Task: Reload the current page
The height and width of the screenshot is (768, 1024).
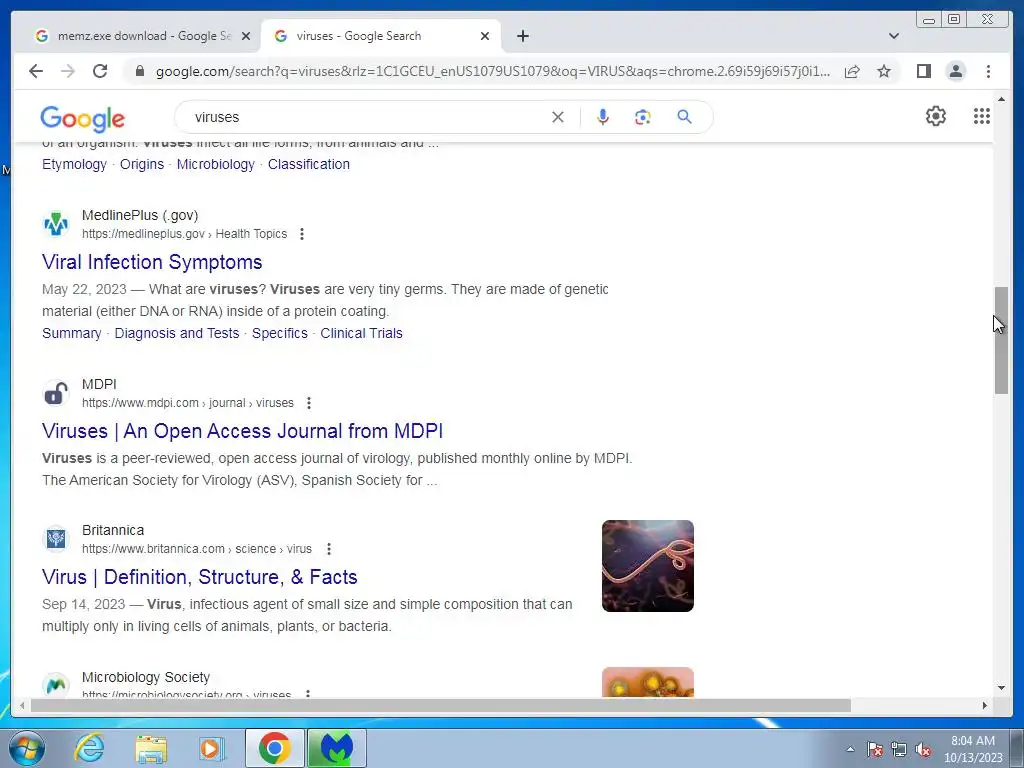Action: 100,71
